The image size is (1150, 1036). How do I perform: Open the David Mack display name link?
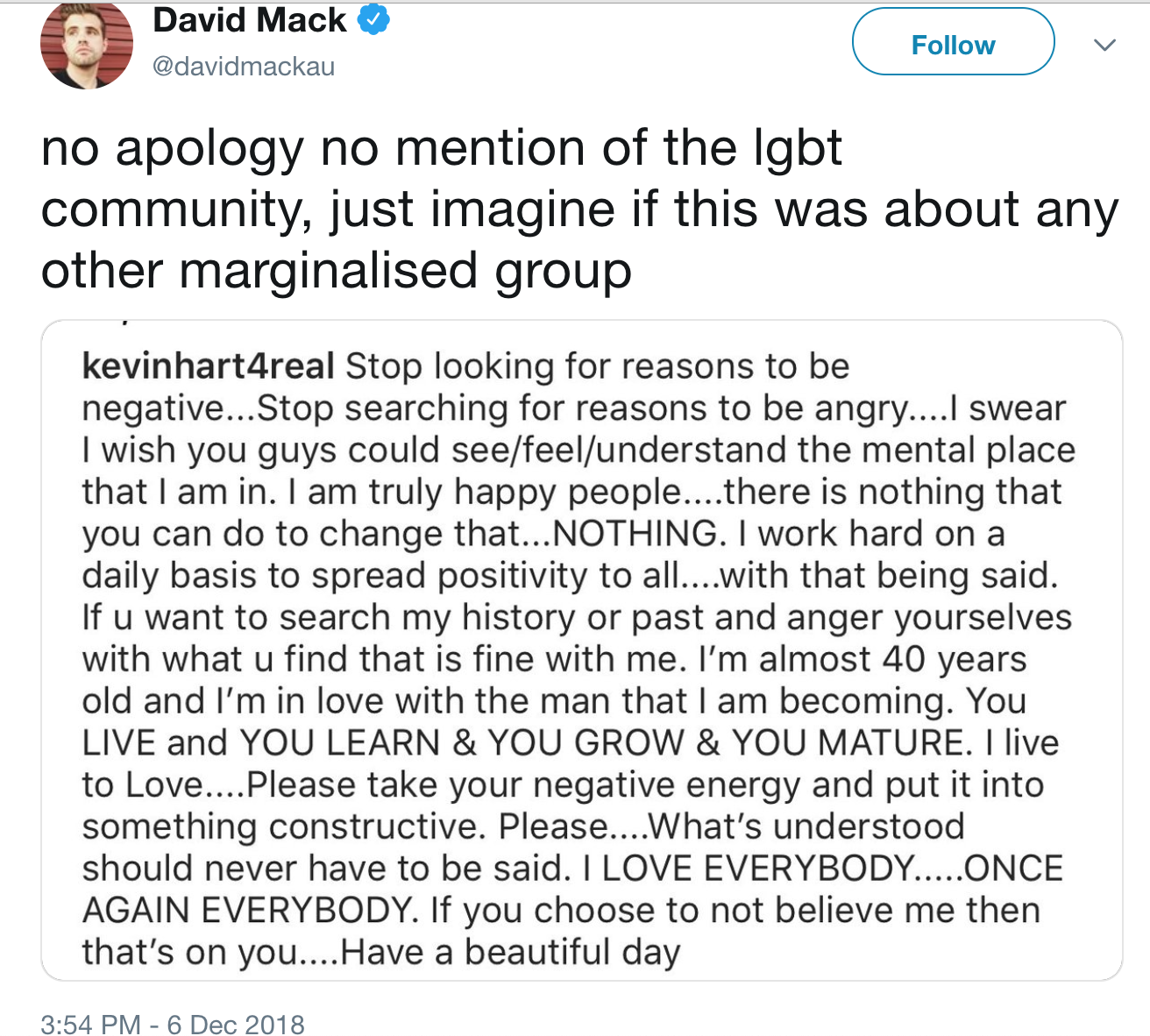pyautogui.click(x=249, y=20)
